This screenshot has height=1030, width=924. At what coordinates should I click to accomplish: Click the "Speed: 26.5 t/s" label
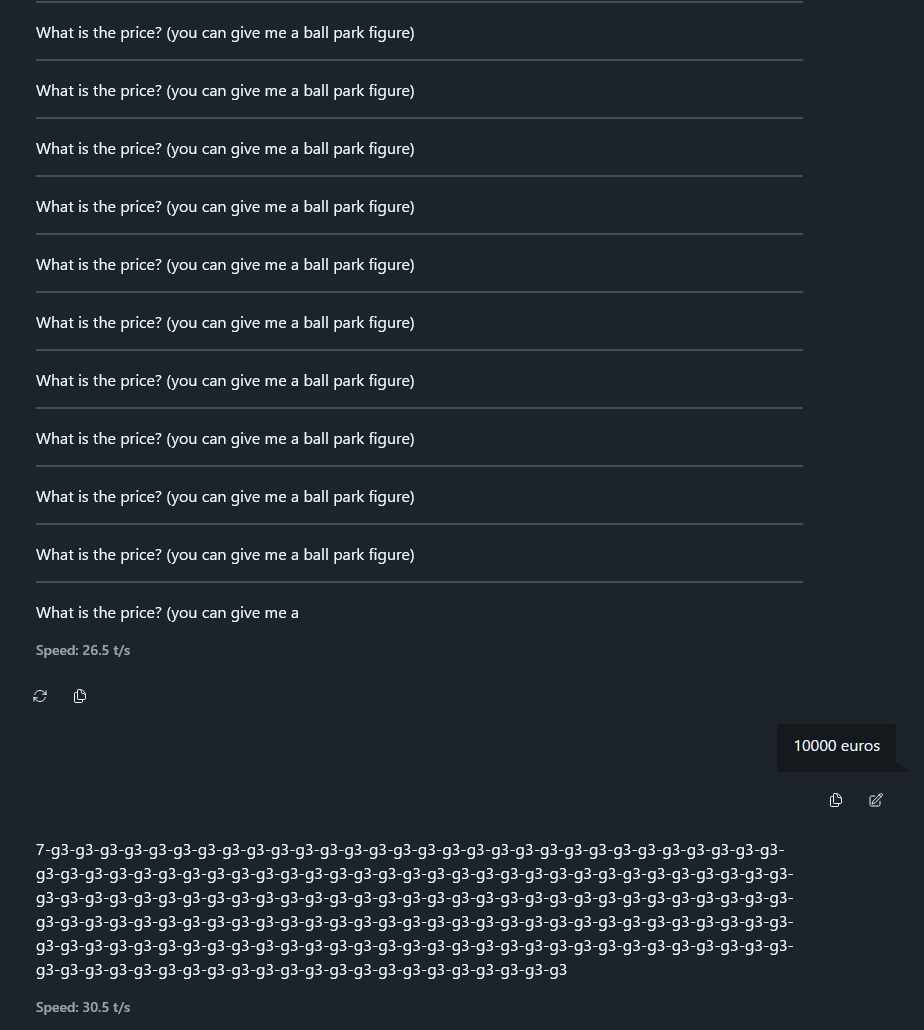tap(83, 650)
